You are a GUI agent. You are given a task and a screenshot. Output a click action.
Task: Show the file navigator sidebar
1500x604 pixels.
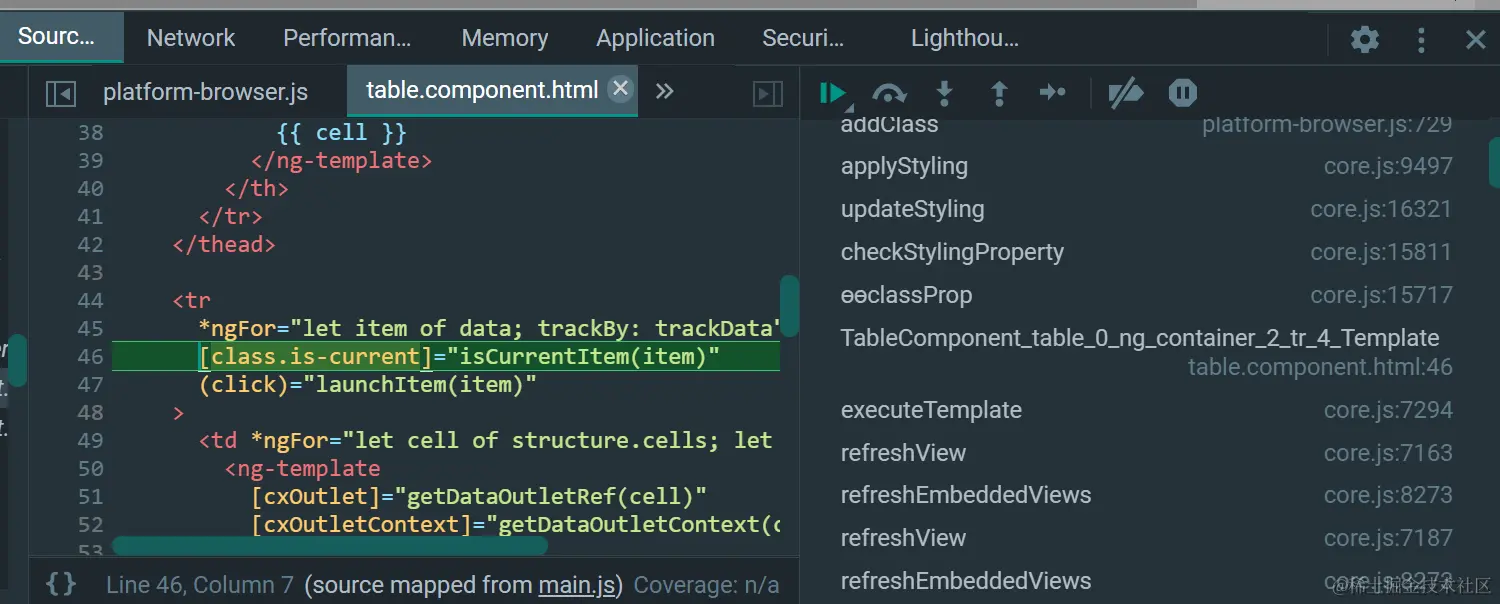[x=61, y=93]
